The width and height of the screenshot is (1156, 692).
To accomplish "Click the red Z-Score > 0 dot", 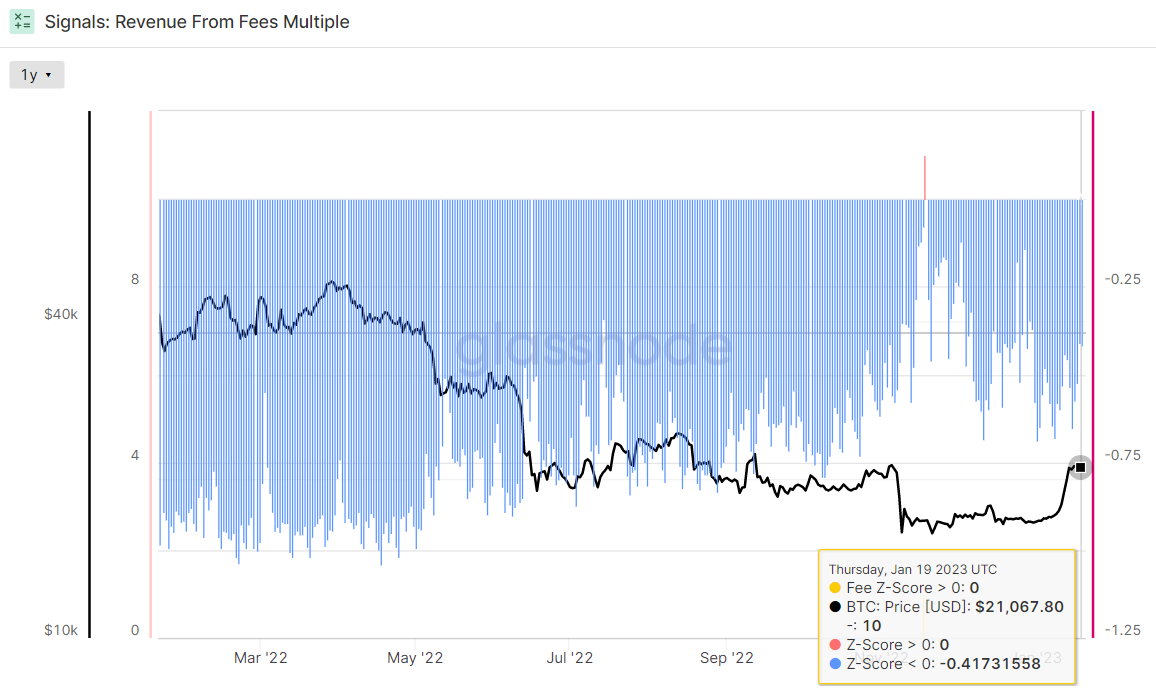I will click(x=835, y=645).
